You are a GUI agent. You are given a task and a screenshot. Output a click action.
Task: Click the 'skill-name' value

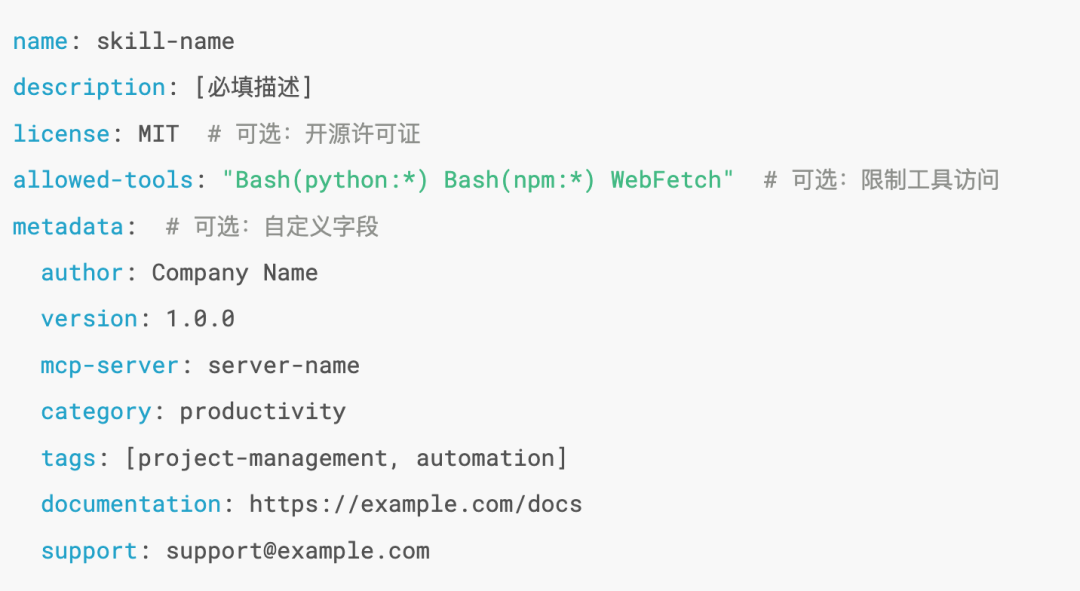(165, 42)
